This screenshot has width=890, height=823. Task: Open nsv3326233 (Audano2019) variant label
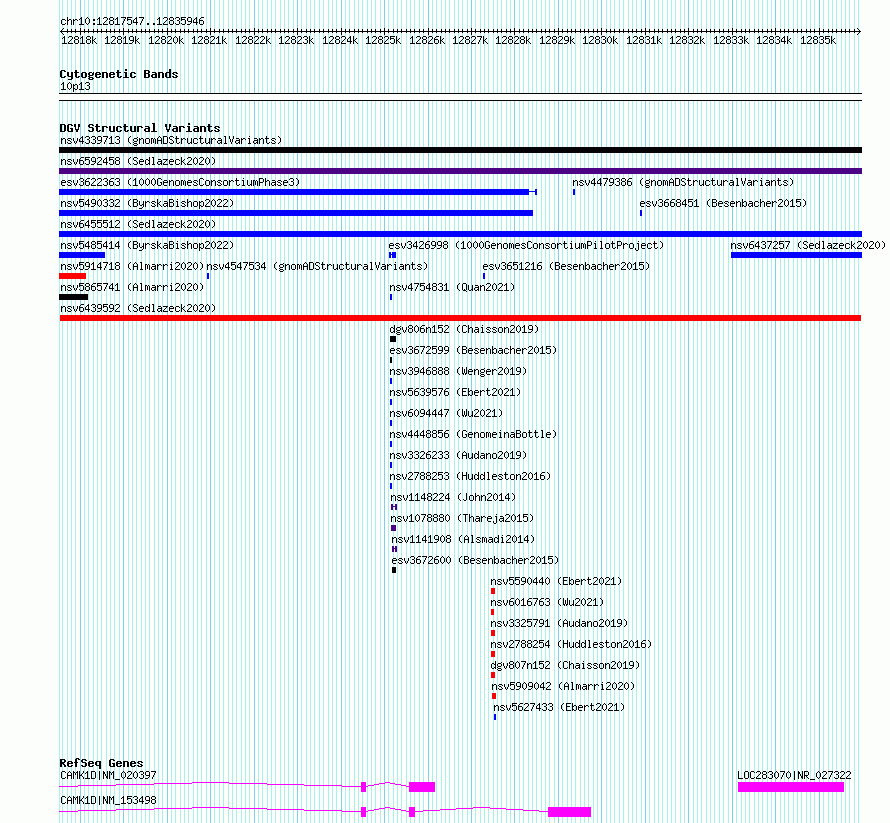(x=458, y=455)
